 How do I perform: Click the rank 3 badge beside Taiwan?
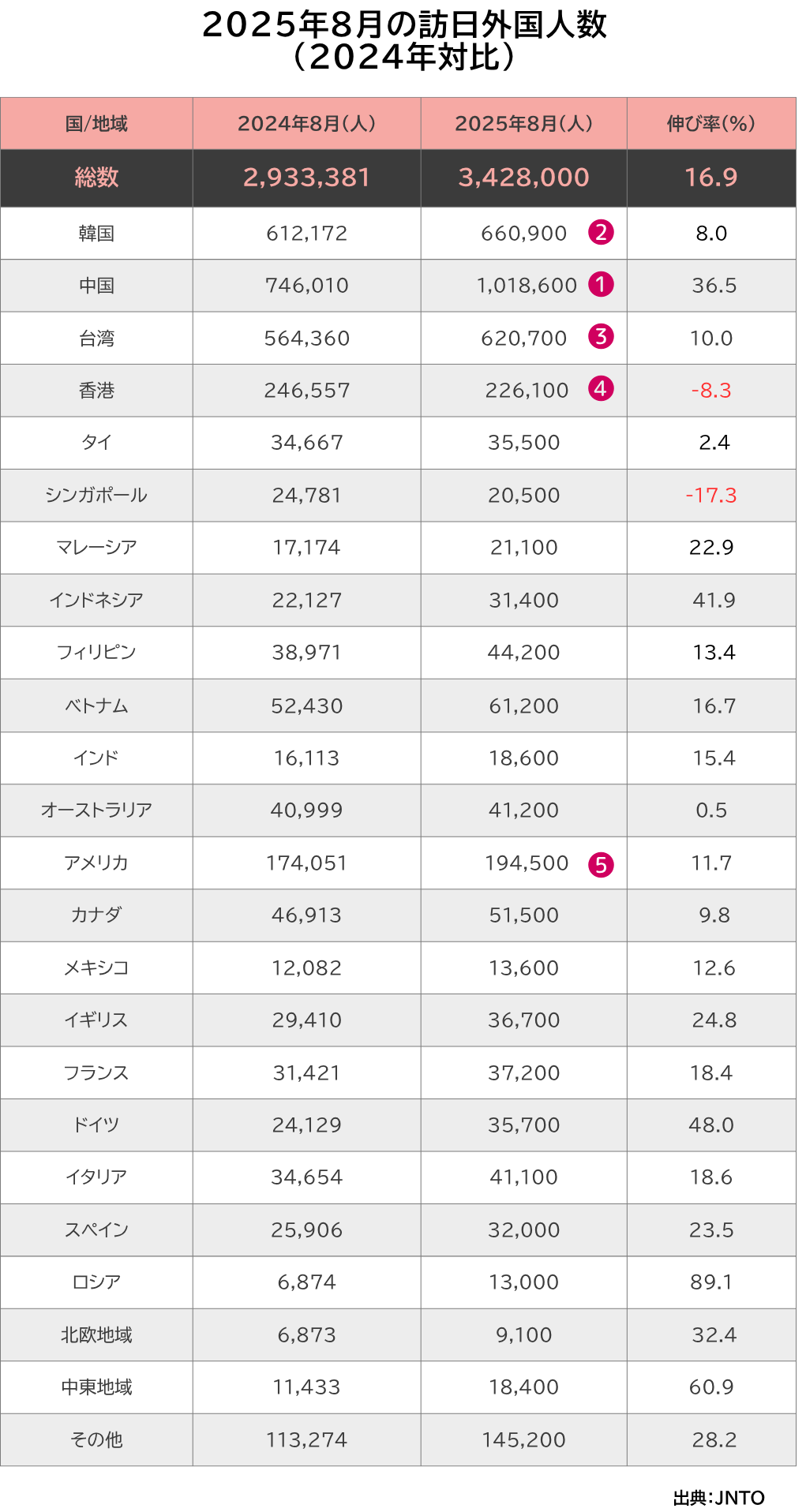pyautogui.click(x=601, y=337)
